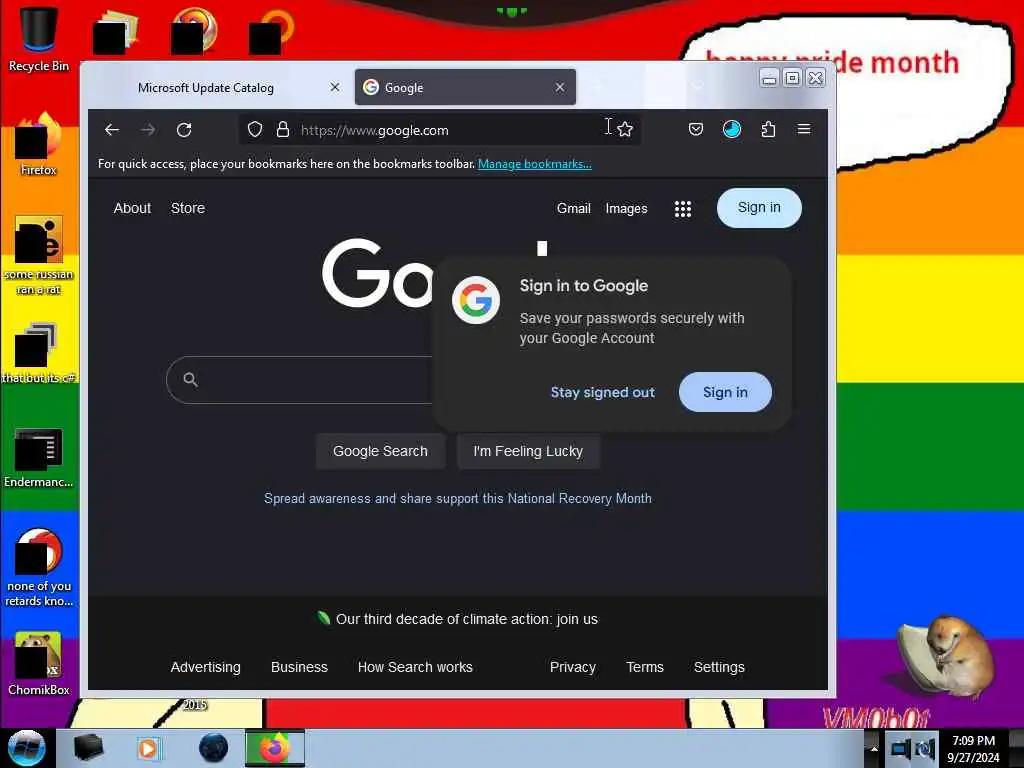1024x768 pixels.
Task: Close the Microsoft Update Catalog tab
Action: pyautogui.click(x=334, y=87)
